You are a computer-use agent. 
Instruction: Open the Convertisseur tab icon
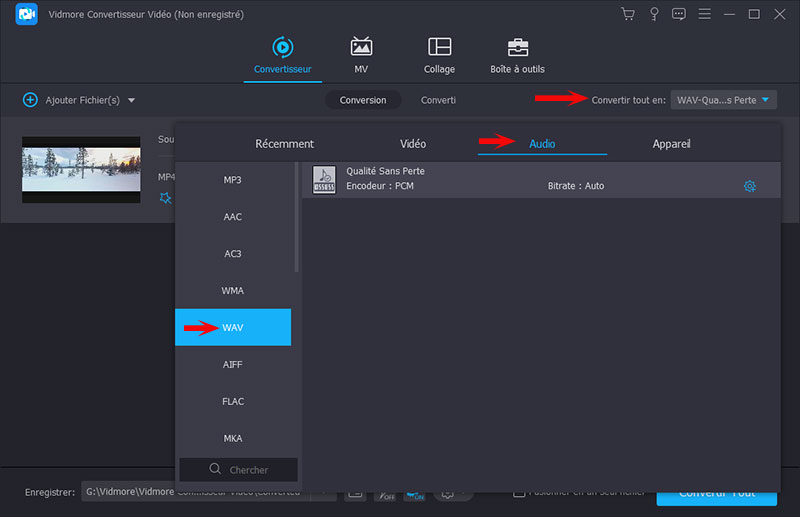click(x=283, y=47)
